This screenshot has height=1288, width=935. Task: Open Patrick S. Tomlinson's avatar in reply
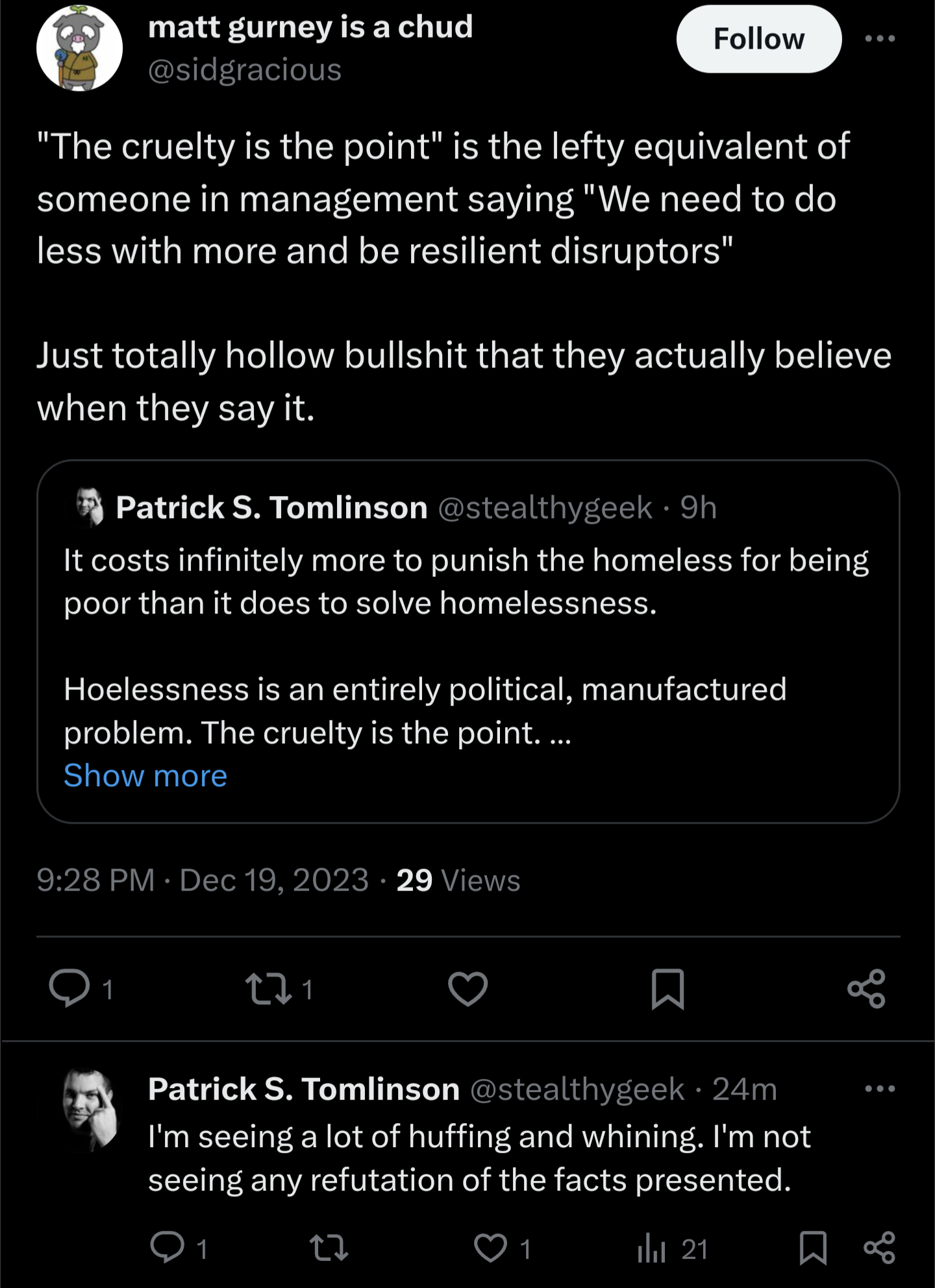tap(92, 1110)
